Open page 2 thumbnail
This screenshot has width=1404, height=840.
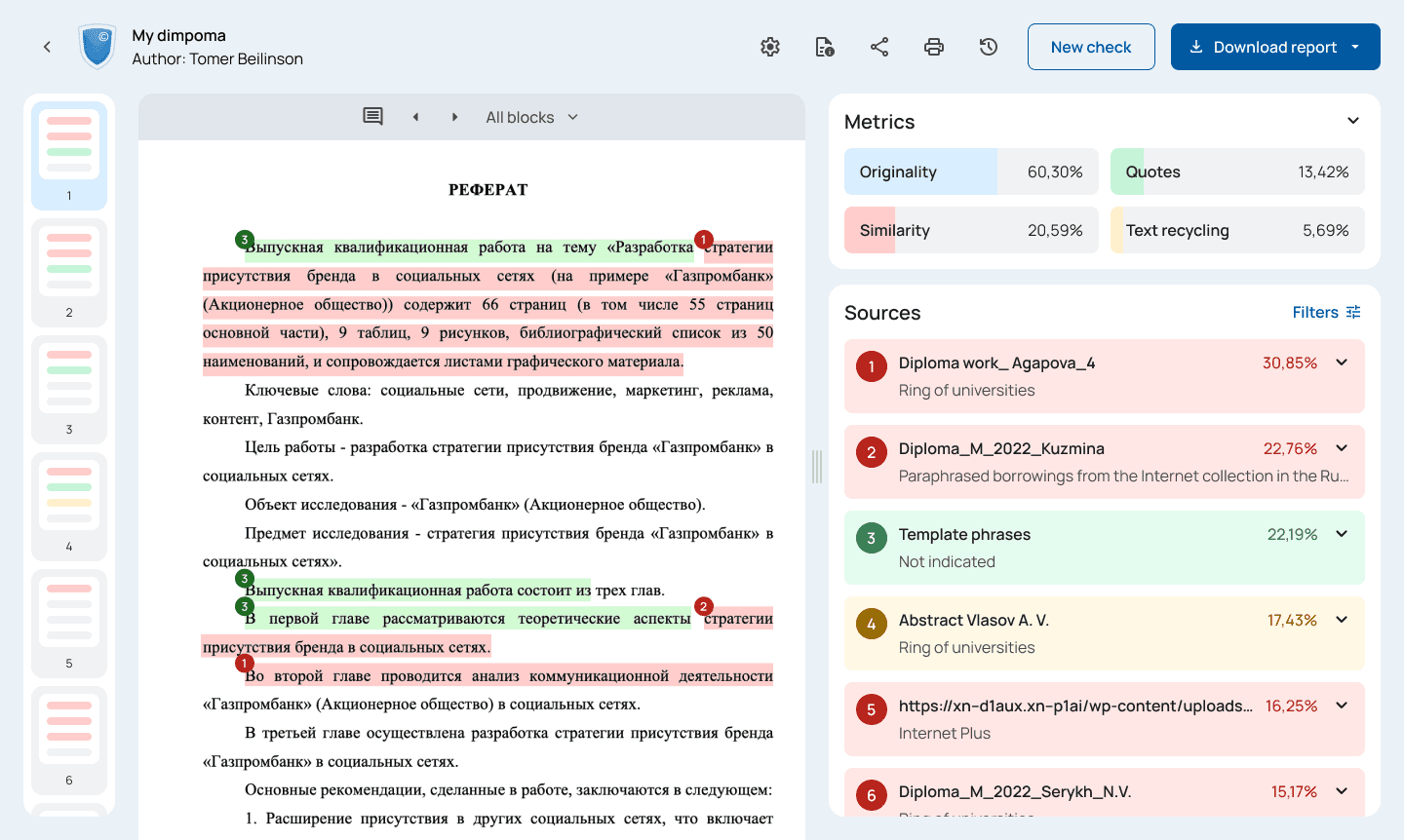tap(69, 273)
